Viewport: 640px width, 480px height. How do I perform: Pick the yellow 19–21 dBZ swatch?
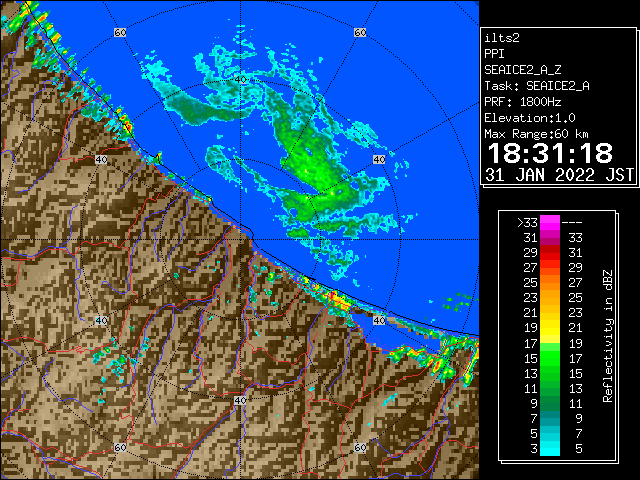coord(550,328)
